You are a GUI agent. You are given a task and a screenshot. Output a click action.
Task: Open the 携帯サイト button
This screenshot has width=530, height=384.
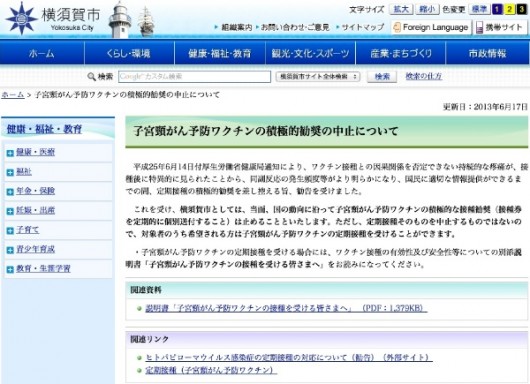pyautogui.click(x=500, y=27)
